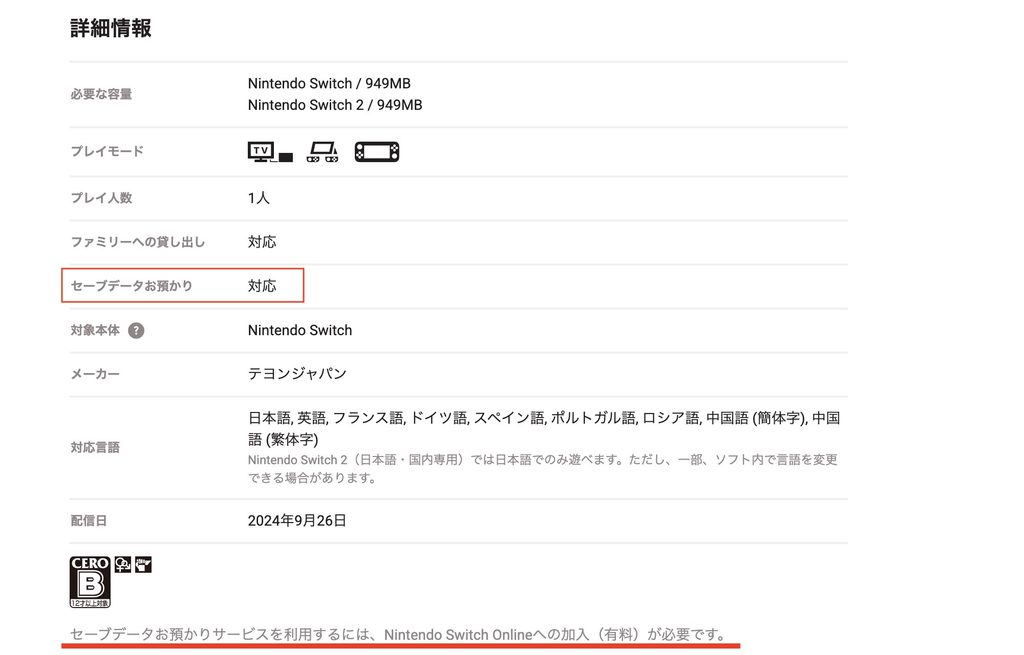Click the プレイ人数 label

101,198
